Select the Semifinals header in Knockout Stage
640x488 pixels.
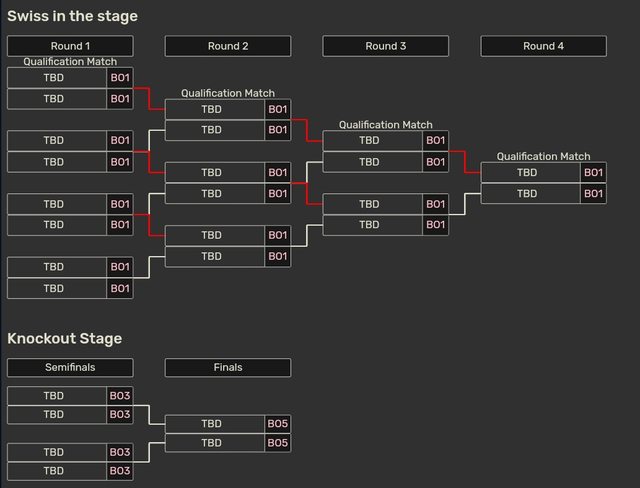point(70,368)
